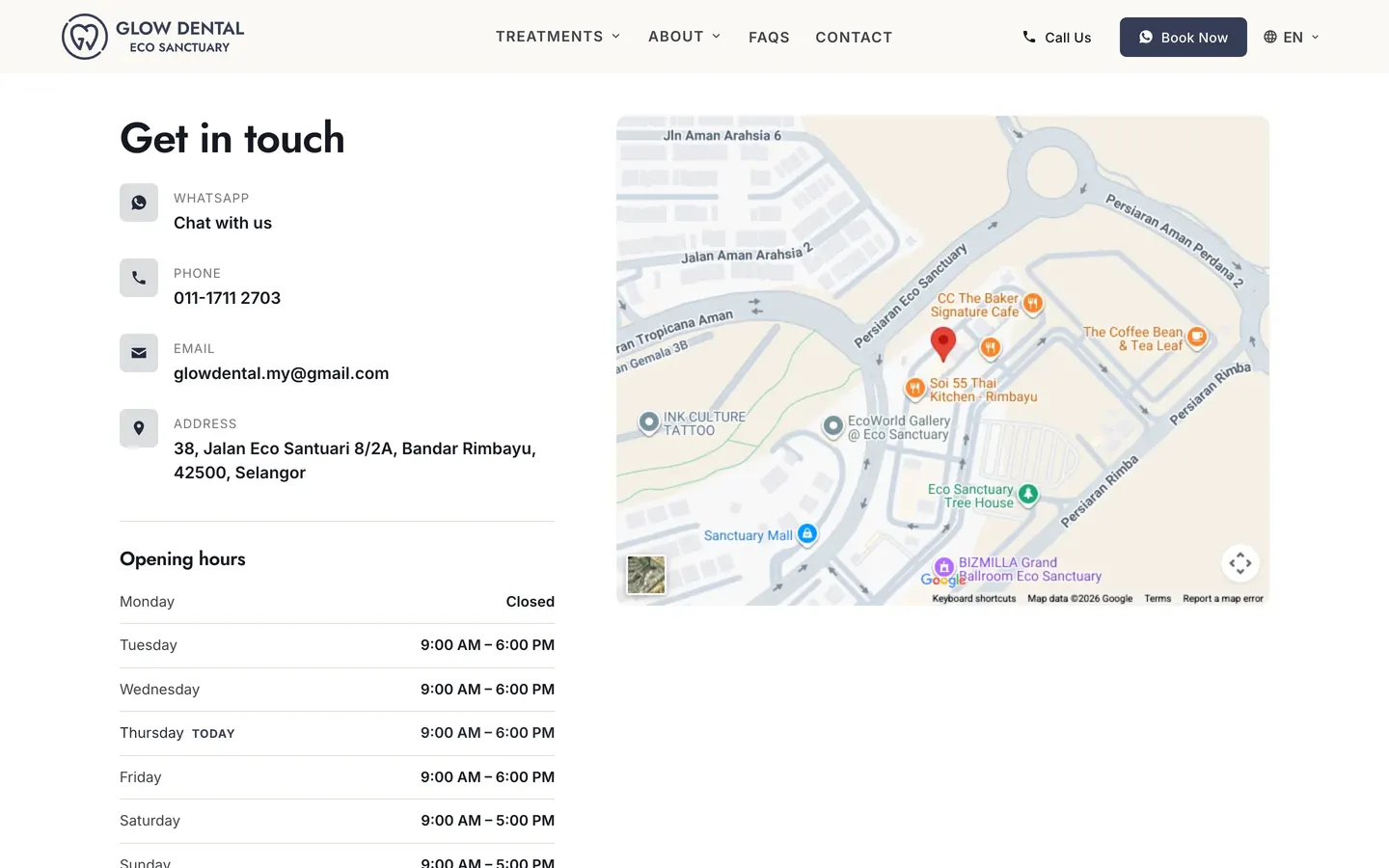The height and width of the screenshot is (868, 1389).
Task: Click the Google logo on map
Action: [942, 580]
